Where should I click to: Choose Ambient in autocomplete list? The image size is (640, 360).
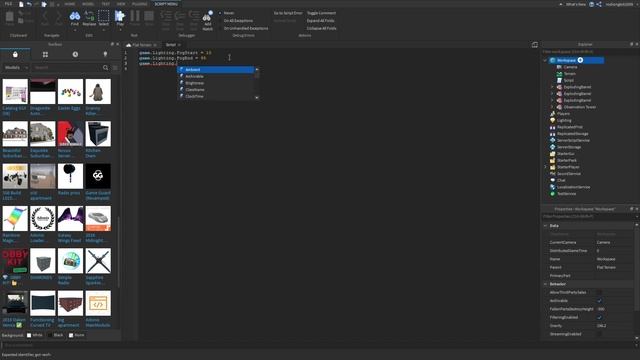point(216,70)
